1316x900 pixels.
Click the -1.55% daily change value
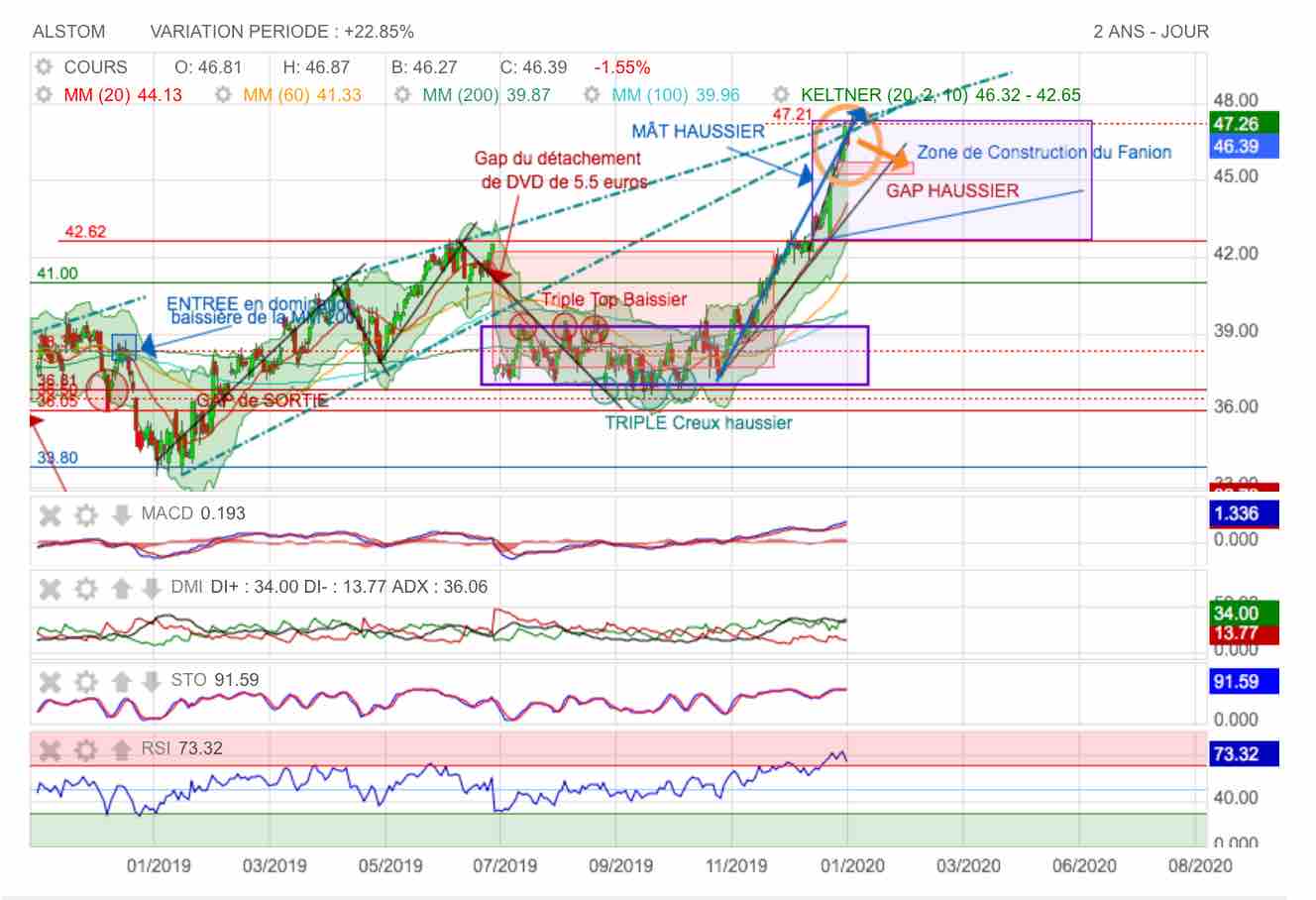(x=622, y=67)
